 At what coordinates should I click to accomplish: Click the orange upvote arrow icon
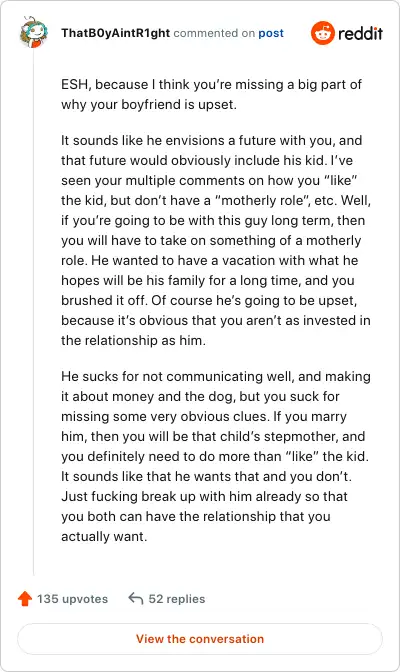pyautogui.click(x=25, y=598)
